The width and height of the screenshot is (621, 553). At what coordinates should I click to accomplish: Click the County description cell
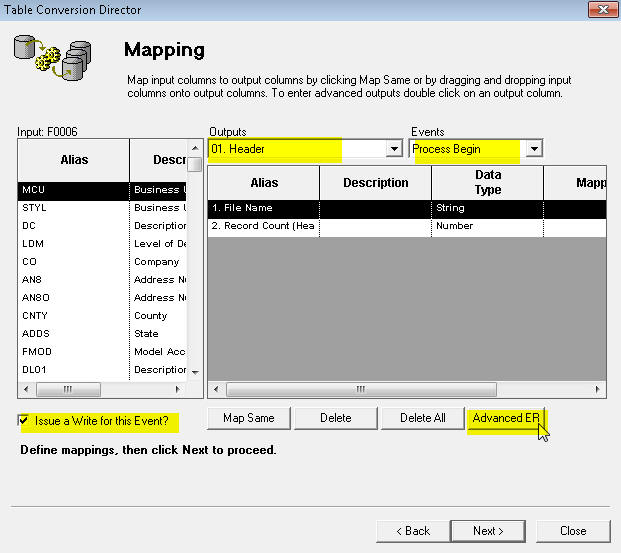click(x=158, y=316)
